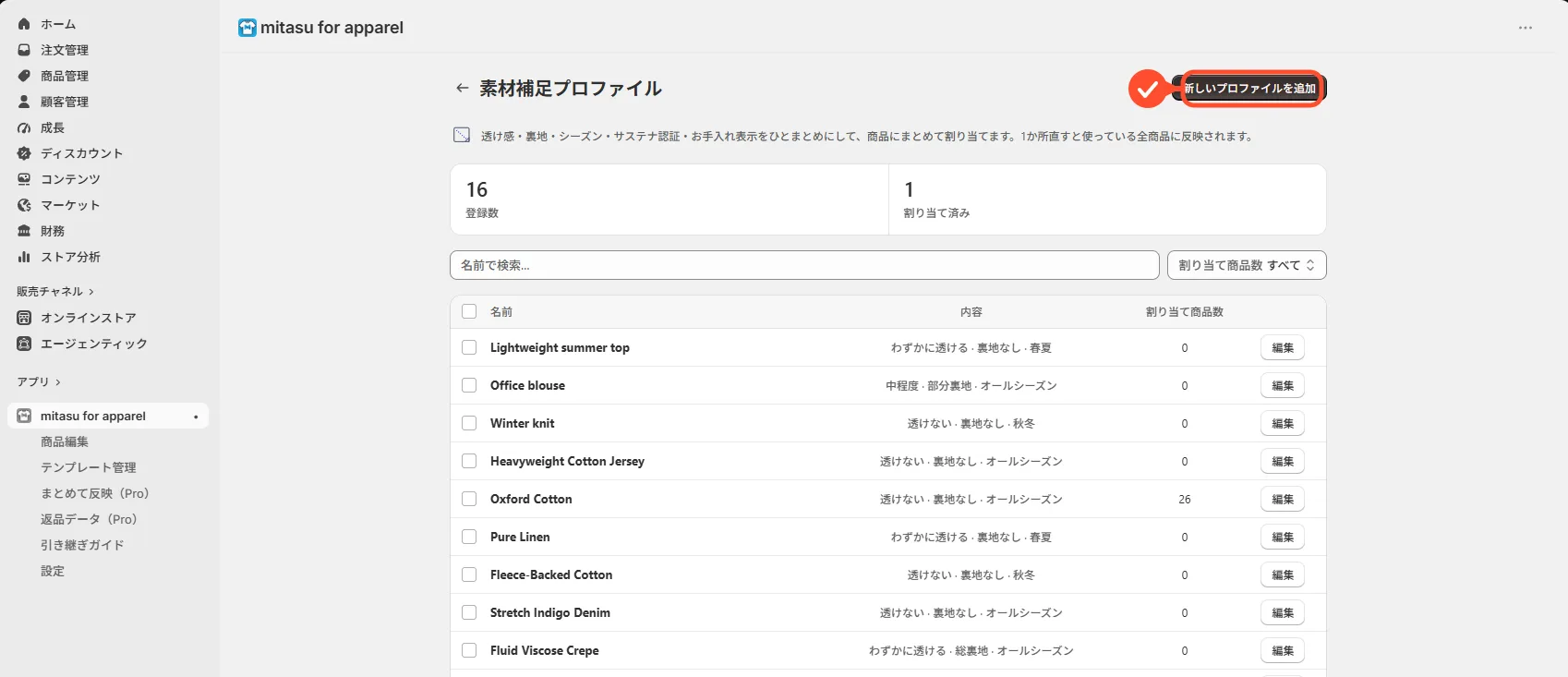Toggle the select-all checkbox in table header

click(x=469, y=311)
